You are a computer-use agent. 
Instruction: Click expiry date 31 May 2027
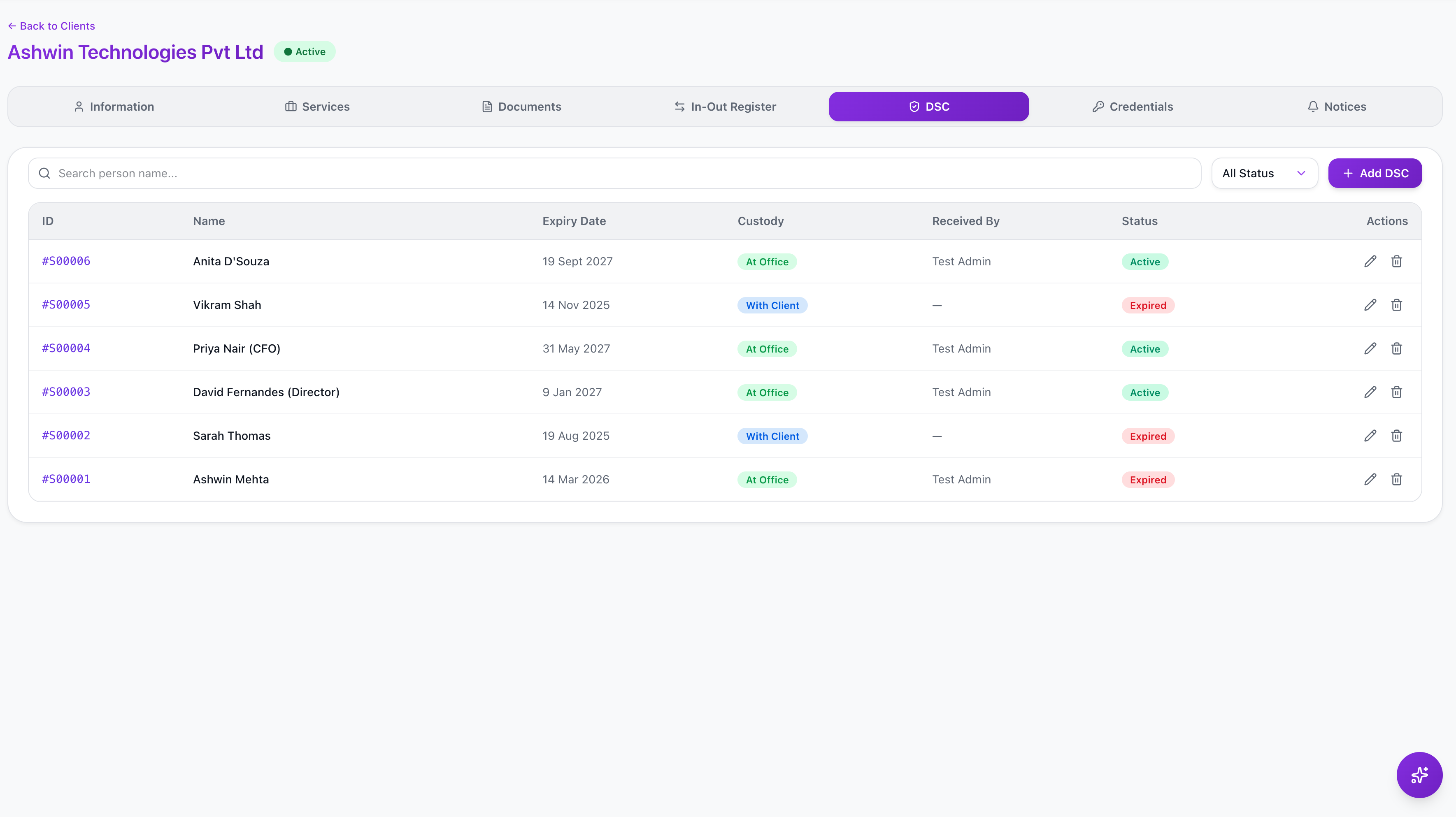click(576, 348)
